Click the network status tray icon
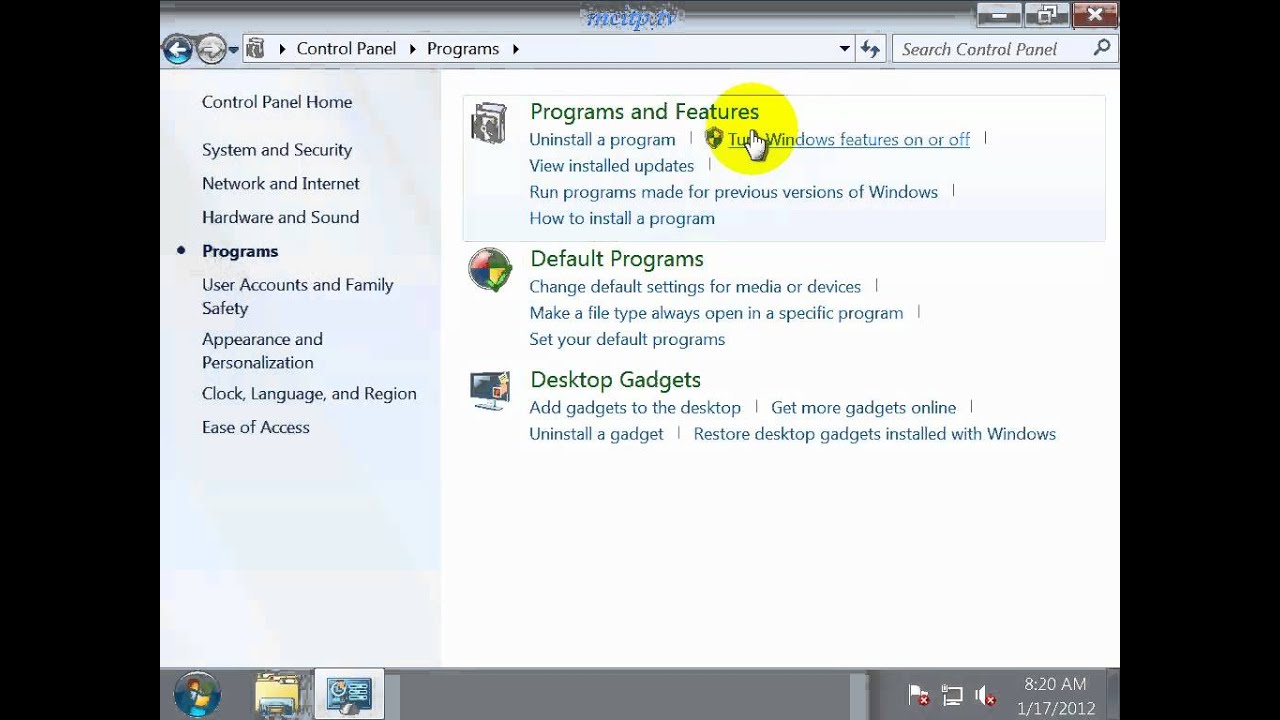The width and height of the screenshot is (1280, 720). pos(951,696)
